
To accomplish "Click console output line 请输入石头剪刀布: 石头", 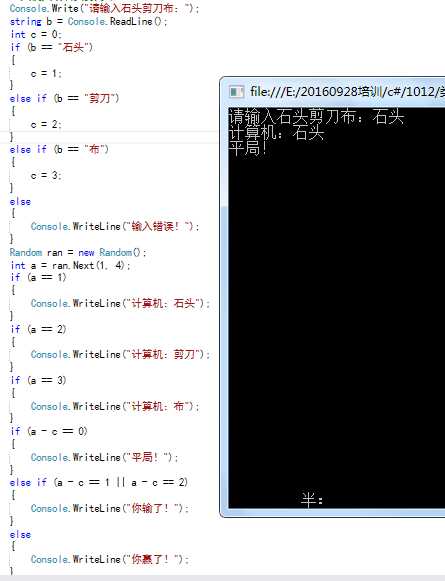I will click(316, 116).
